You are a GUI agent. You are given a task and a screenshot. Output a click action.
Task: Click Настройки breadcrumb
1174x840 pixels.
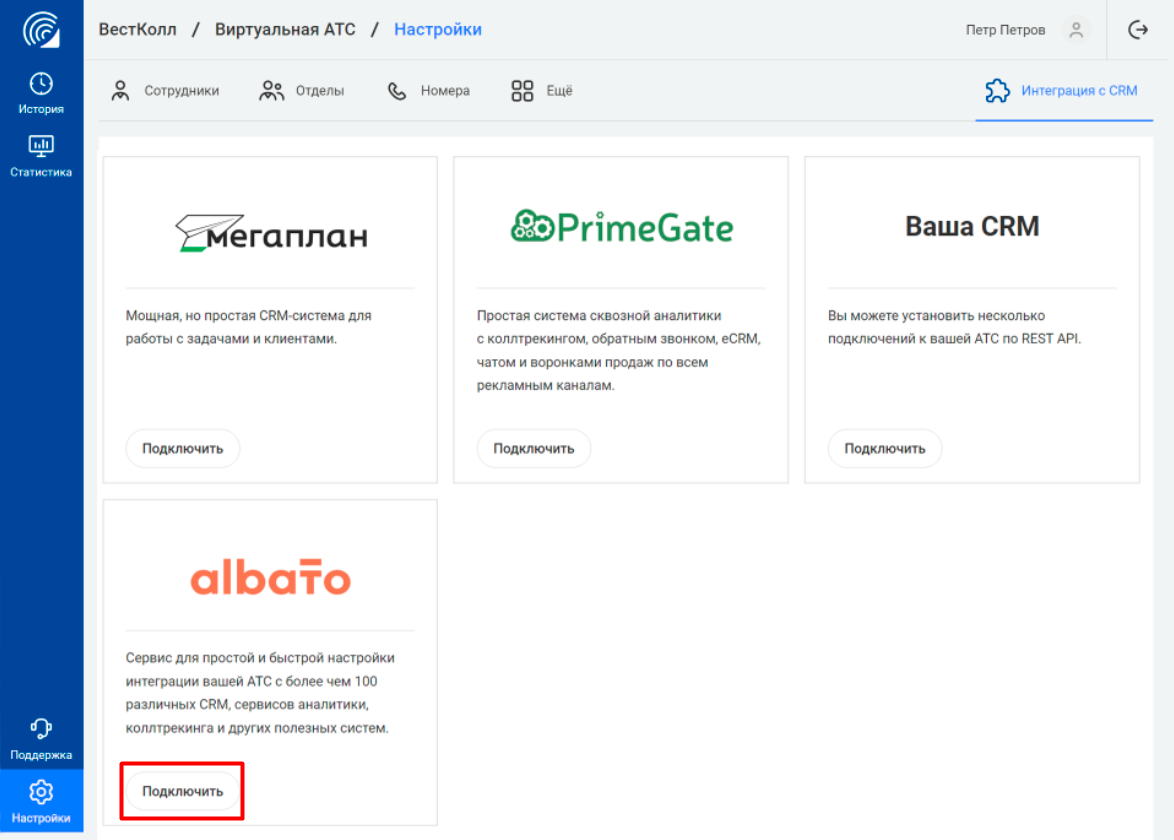438,30
